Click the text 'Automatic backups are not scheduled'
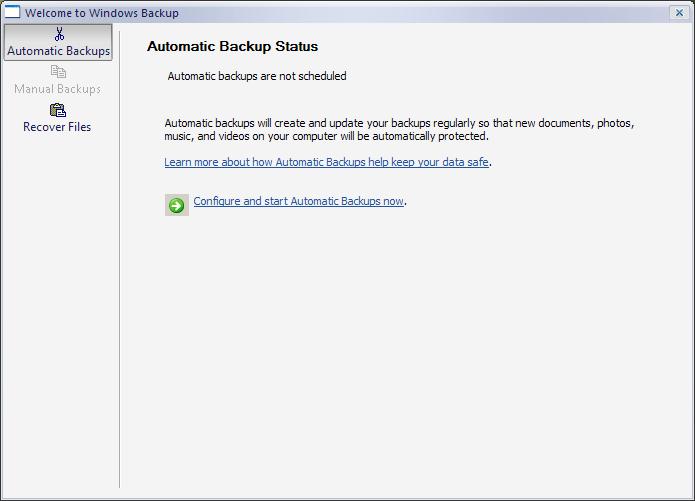This screenshot has width=695, height=501. point(257,76)
